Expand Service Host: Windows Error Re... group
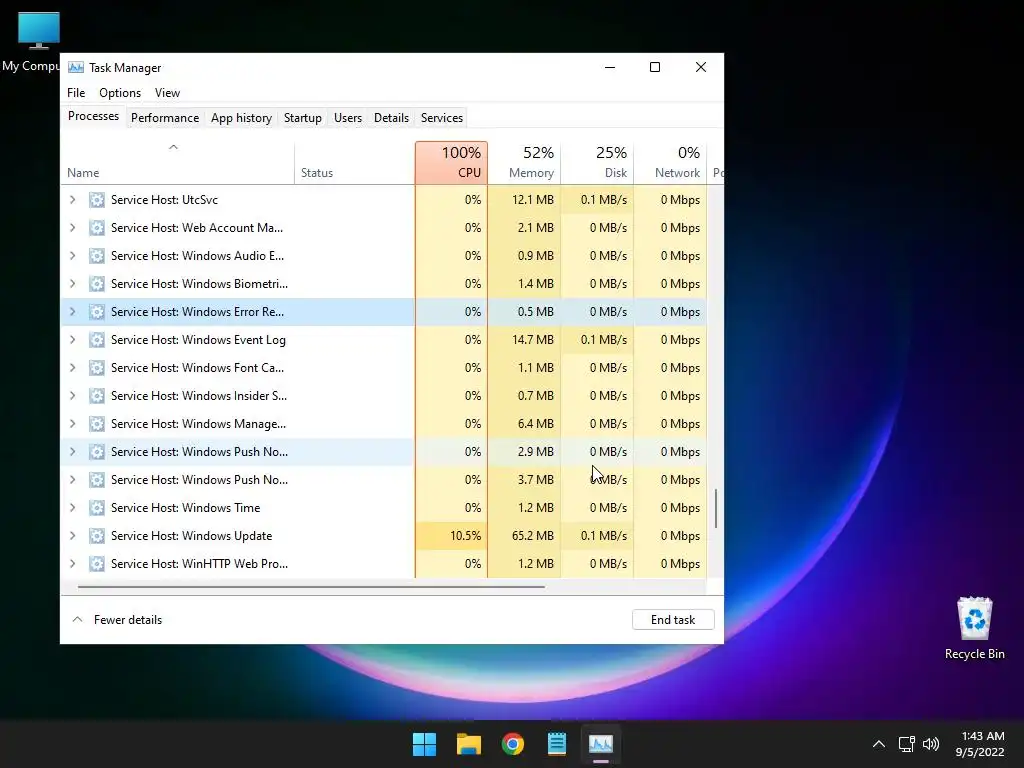This screenshot has width=1024, height=768. [72, 312]
